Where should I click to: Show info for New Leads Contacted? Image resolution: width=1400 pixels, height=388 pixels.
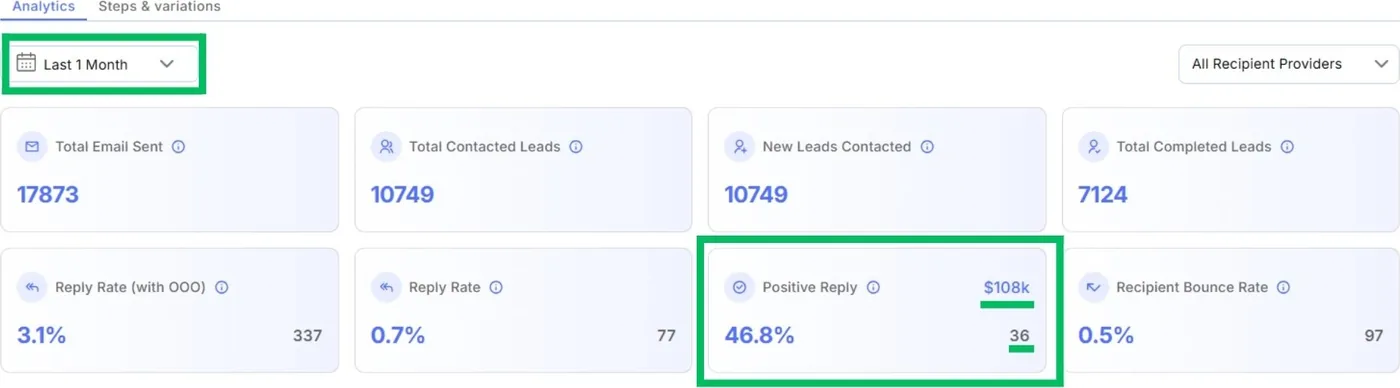tap(927, 147)
